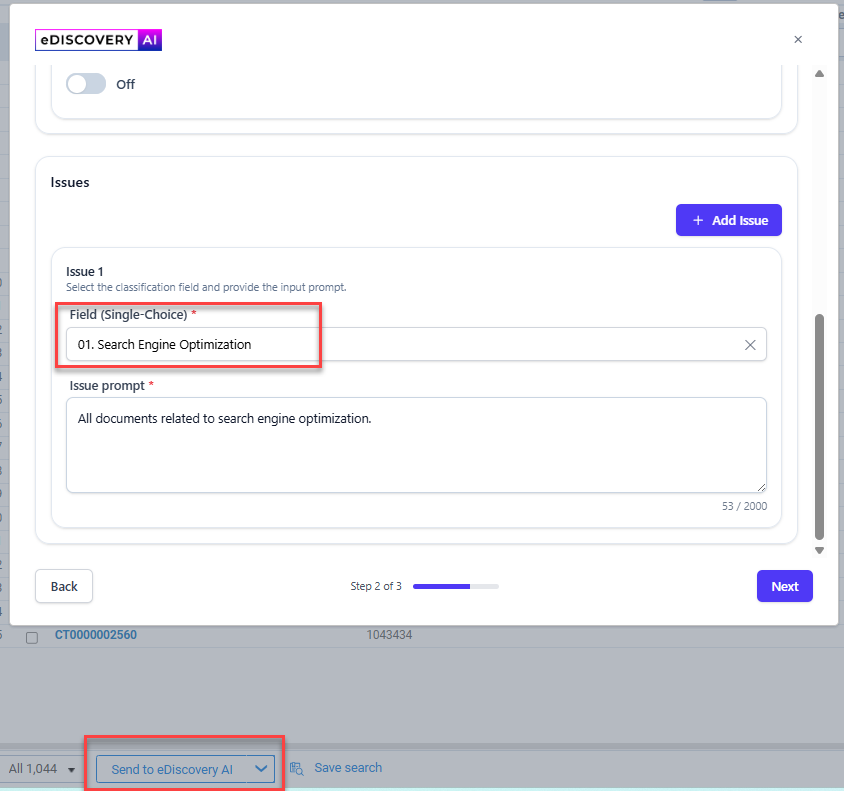Click the Save search text link

[348, 768]
